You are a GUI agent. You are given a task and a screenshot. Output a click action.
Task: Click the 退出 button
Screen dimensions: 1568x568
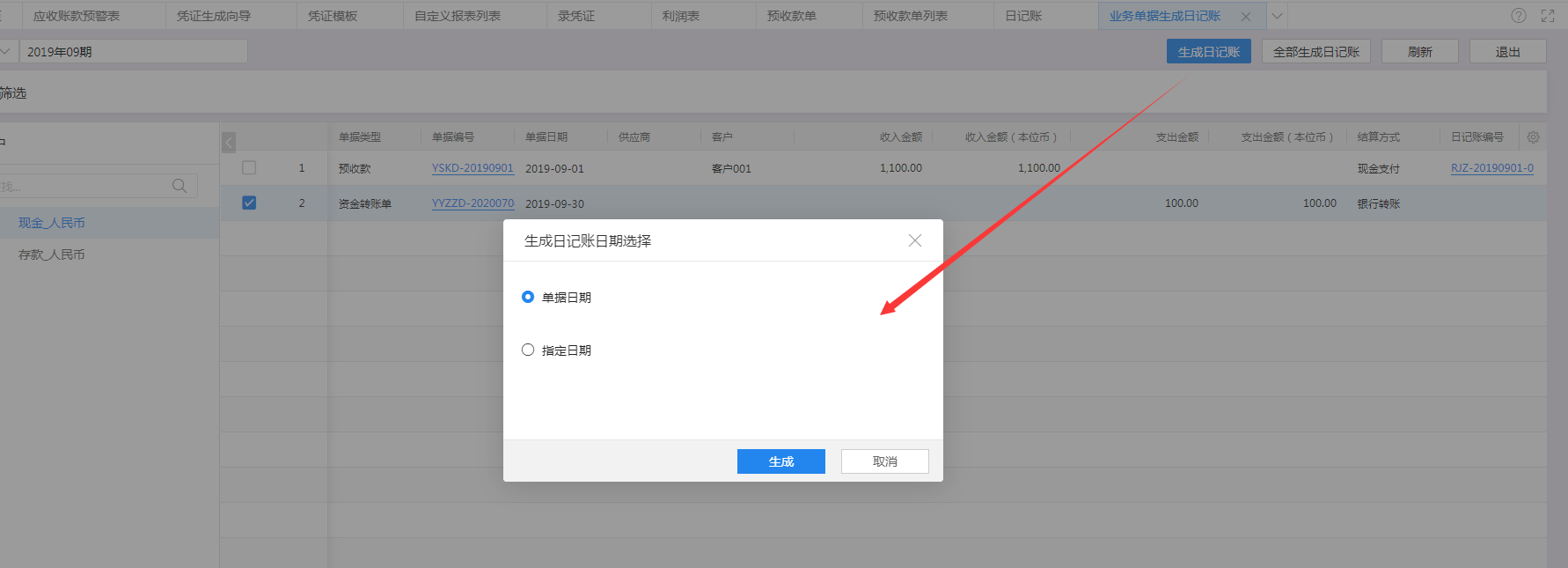click(x=1508, y=52)
